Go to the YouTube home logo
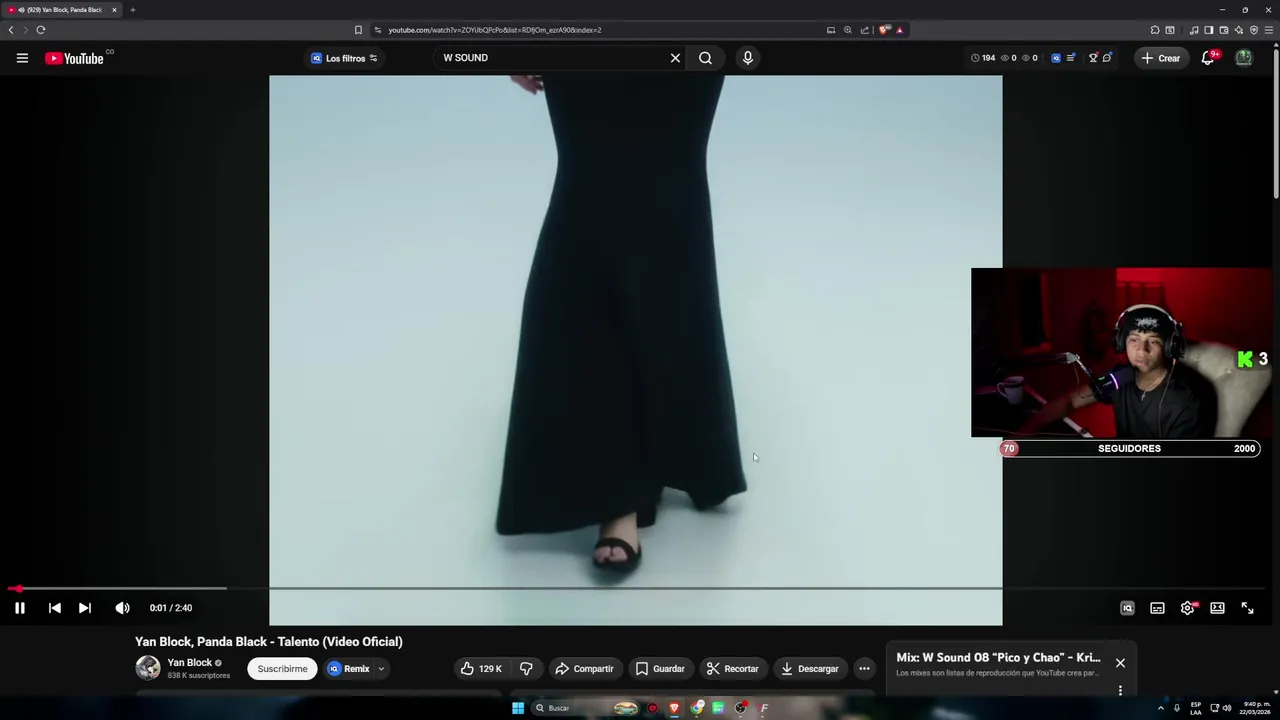This screenshot has height=720, width=1280. tap(74, 58)
